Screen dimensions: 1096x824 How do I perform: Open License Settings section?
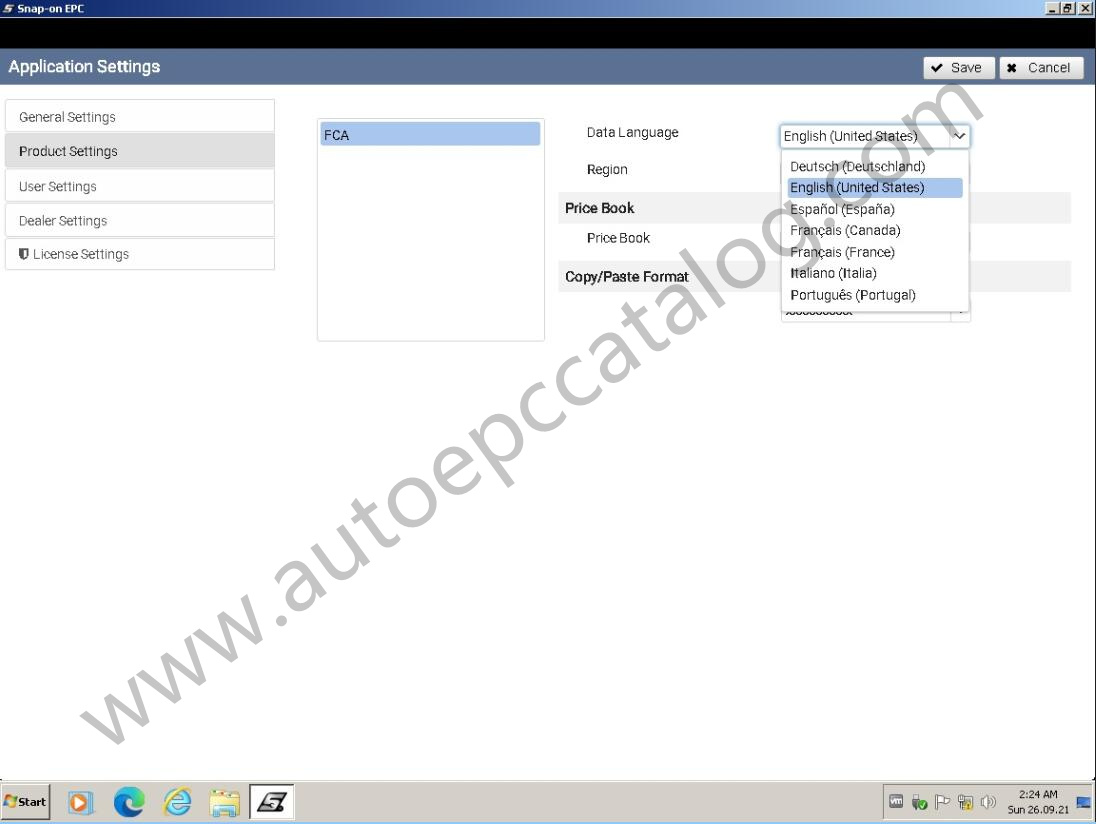[140, 254]
